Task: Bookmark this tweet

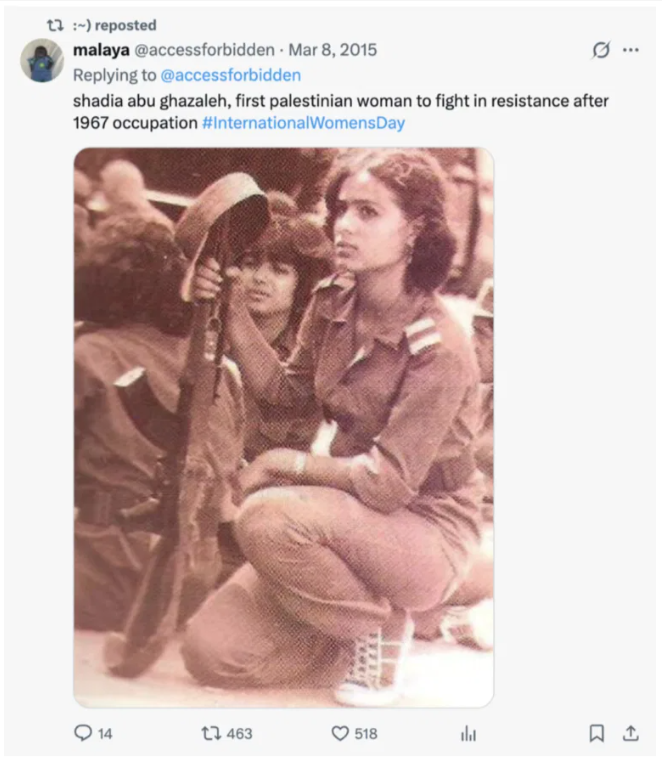Action: point(596,733)
